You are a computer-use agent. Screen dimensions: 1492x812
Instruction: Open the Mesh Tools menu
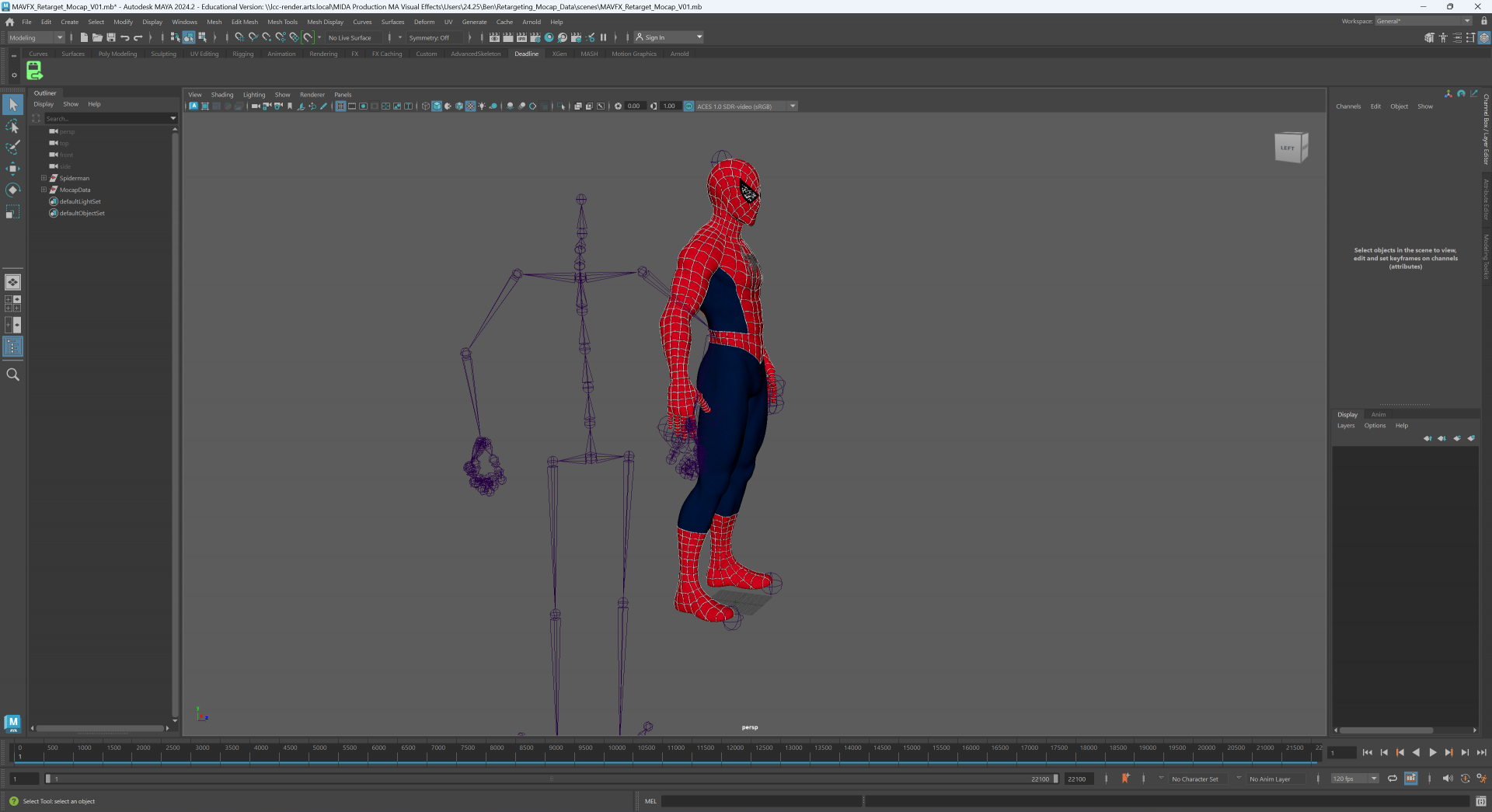pos(282,22)
